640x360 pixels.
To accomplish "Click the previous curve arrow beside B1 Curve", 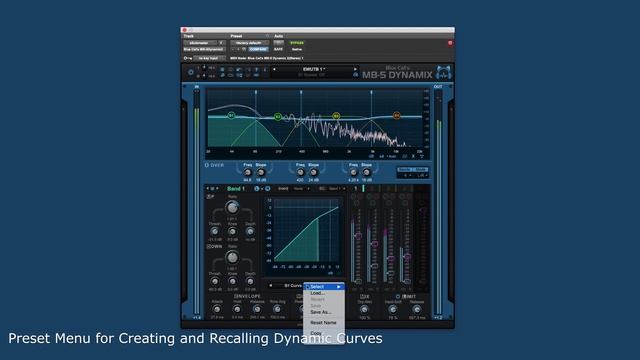I will [270, 285].
